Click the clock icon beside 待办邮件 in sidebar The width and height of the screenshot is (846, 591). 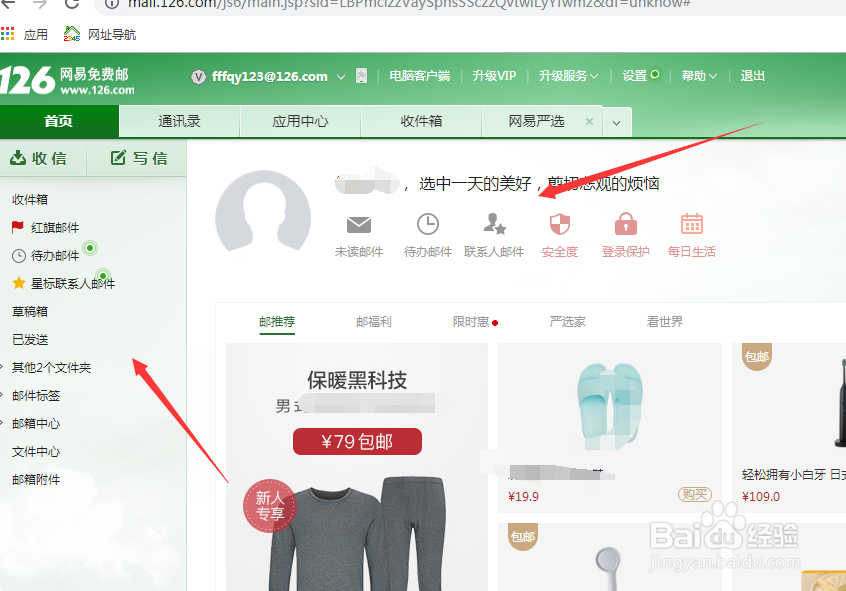19,256
